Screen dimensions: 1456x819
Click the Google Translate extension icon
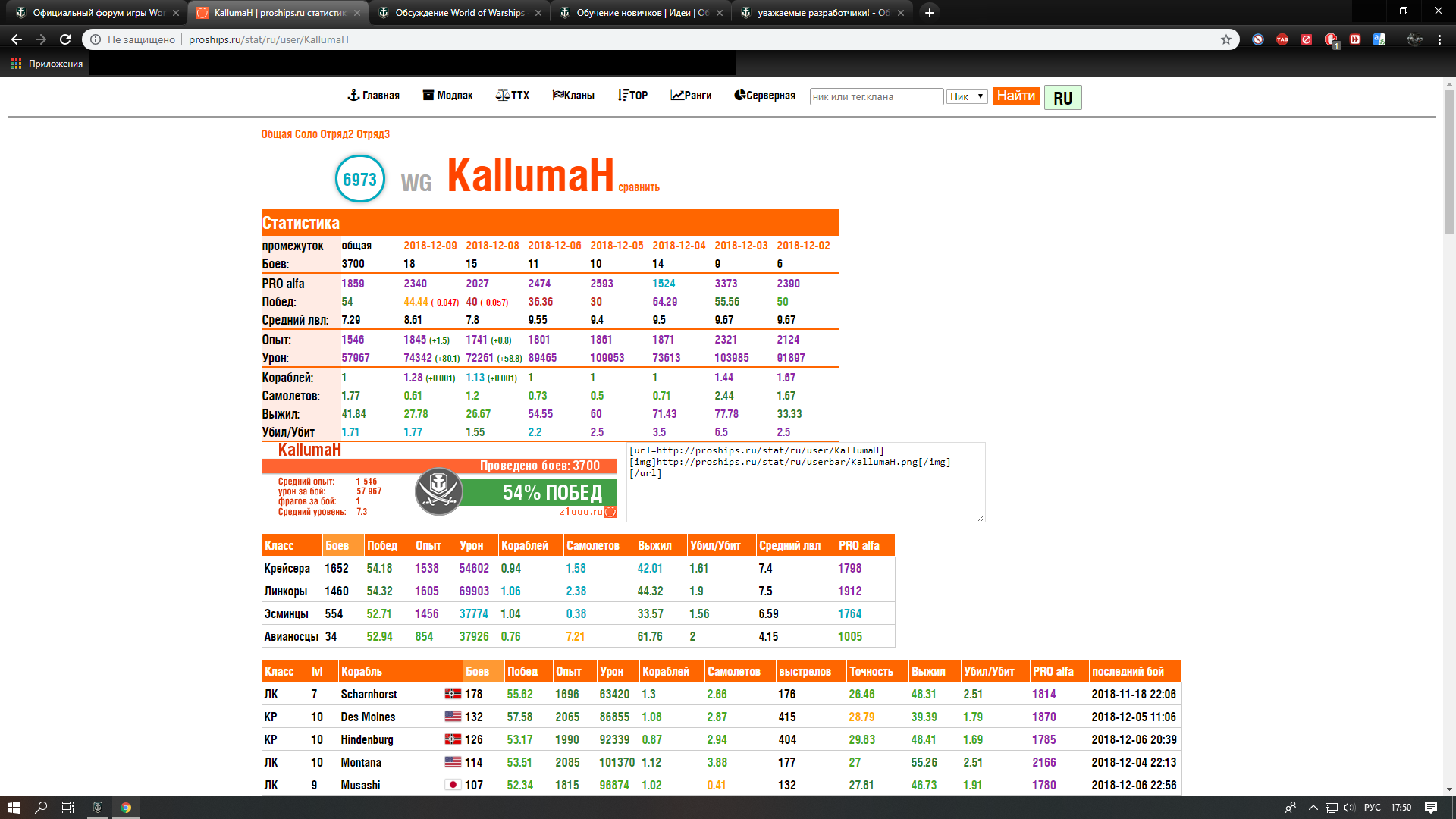1379,39
